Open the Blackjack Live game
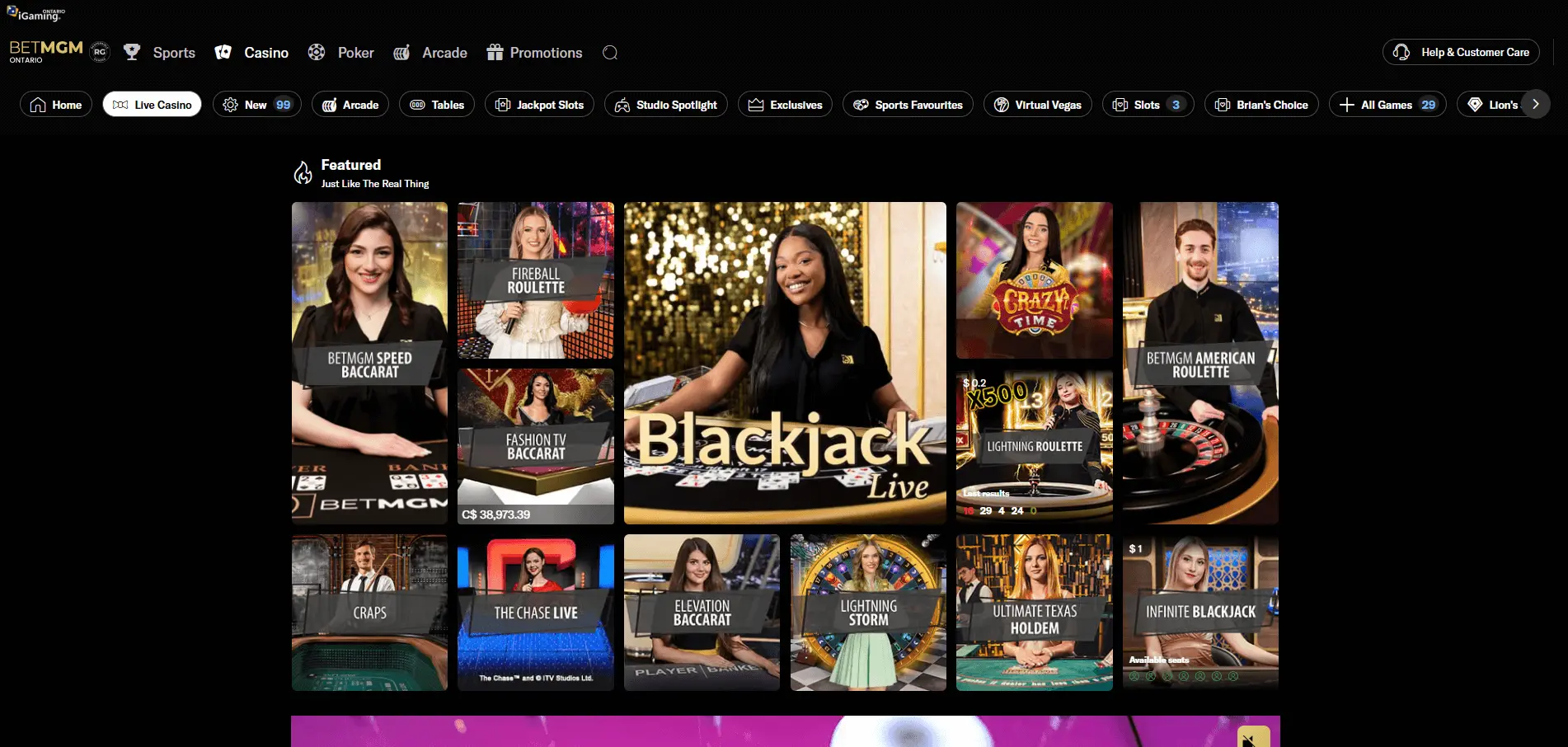Screen dimensions: 1568x747 pos(785,363)
